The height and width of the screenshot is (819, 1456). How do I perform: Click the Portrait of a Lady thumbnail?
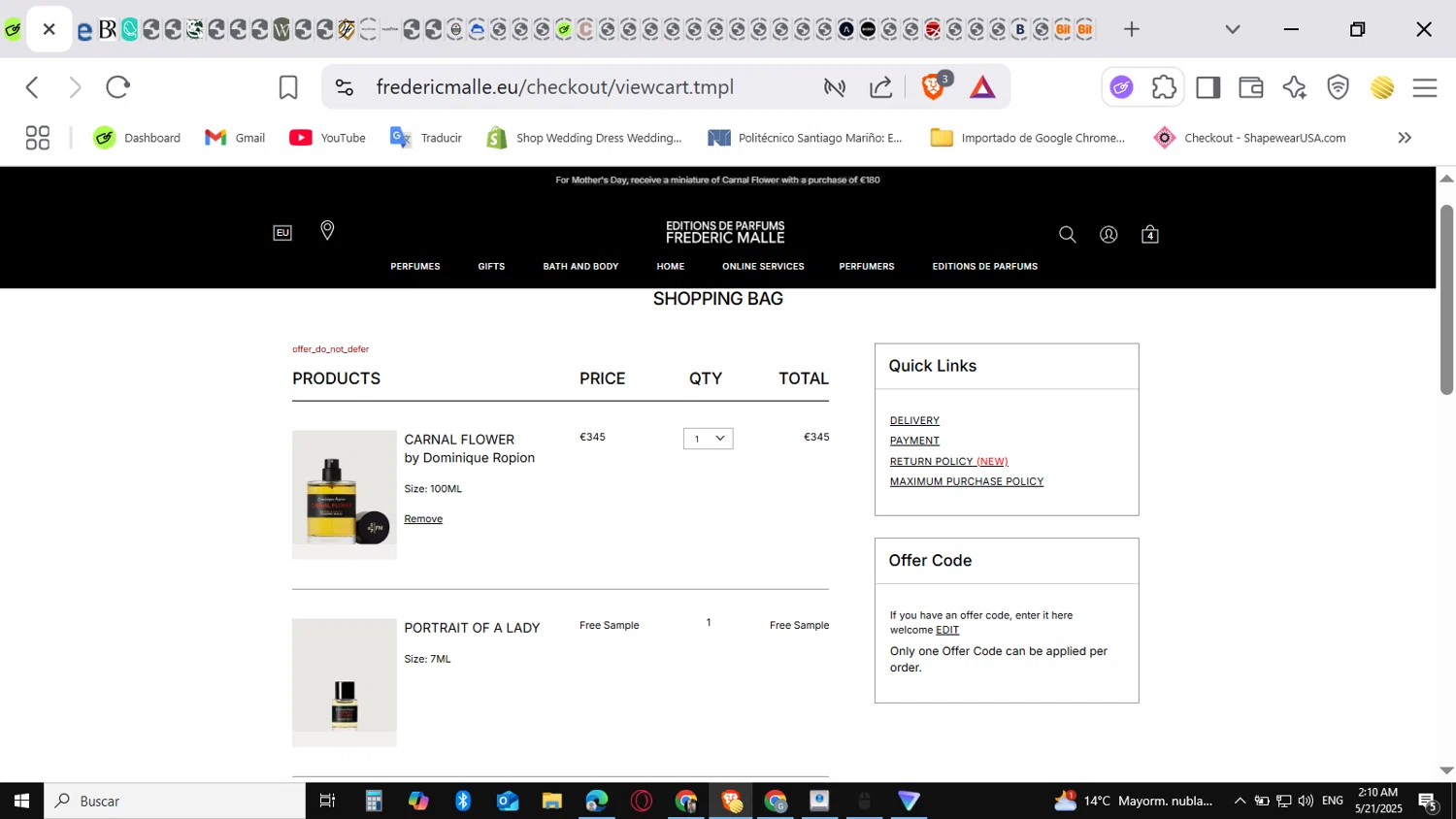pos(345,683)
